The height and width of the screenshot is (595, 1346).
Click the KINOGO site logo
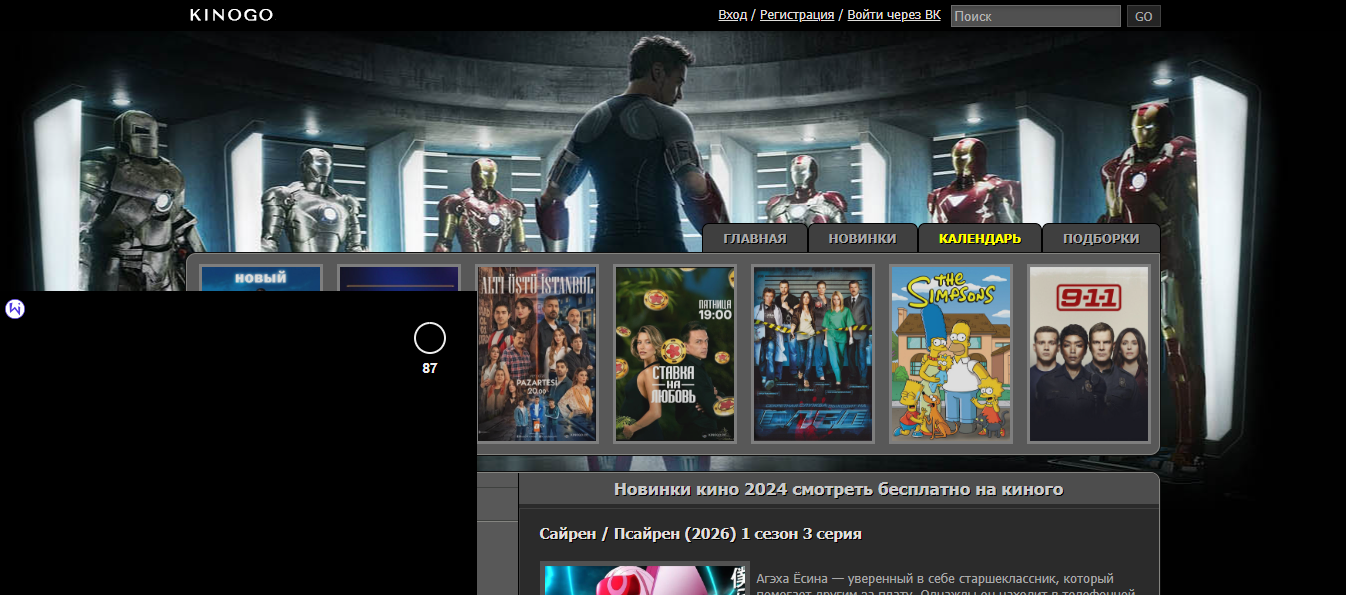(x=231, y=15)
